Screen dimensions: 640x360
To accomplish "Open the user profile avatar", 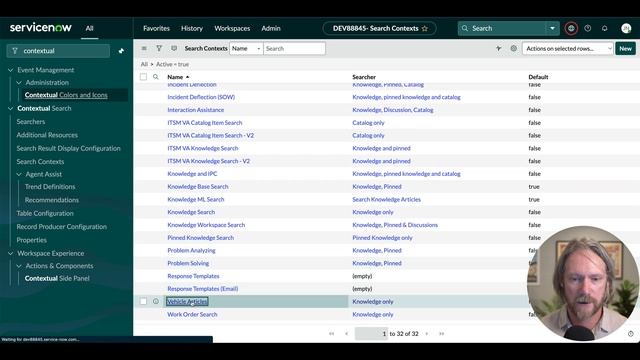I will (626, 28).
